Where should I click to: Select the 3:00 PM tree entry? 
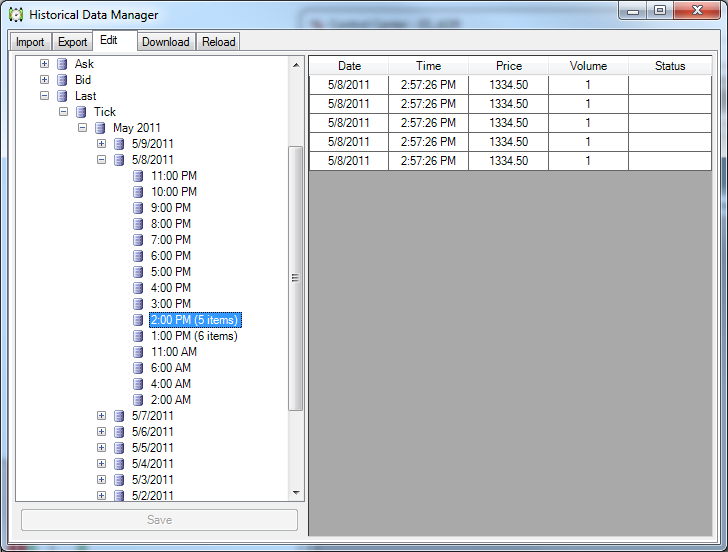171,304
